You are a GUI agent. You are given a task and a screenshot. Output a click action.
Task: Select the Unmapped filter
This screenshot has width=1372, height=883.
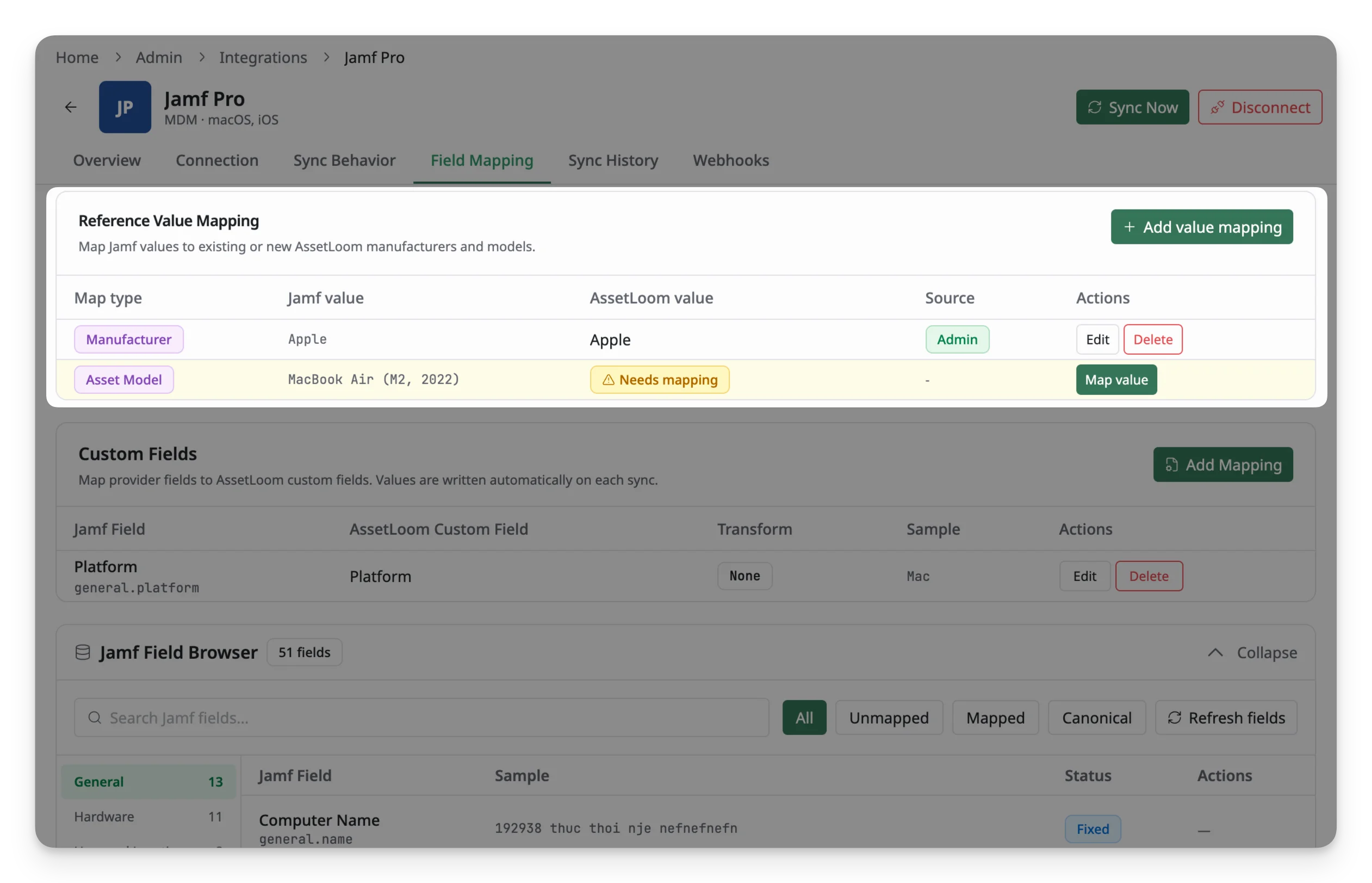point(889,717)
